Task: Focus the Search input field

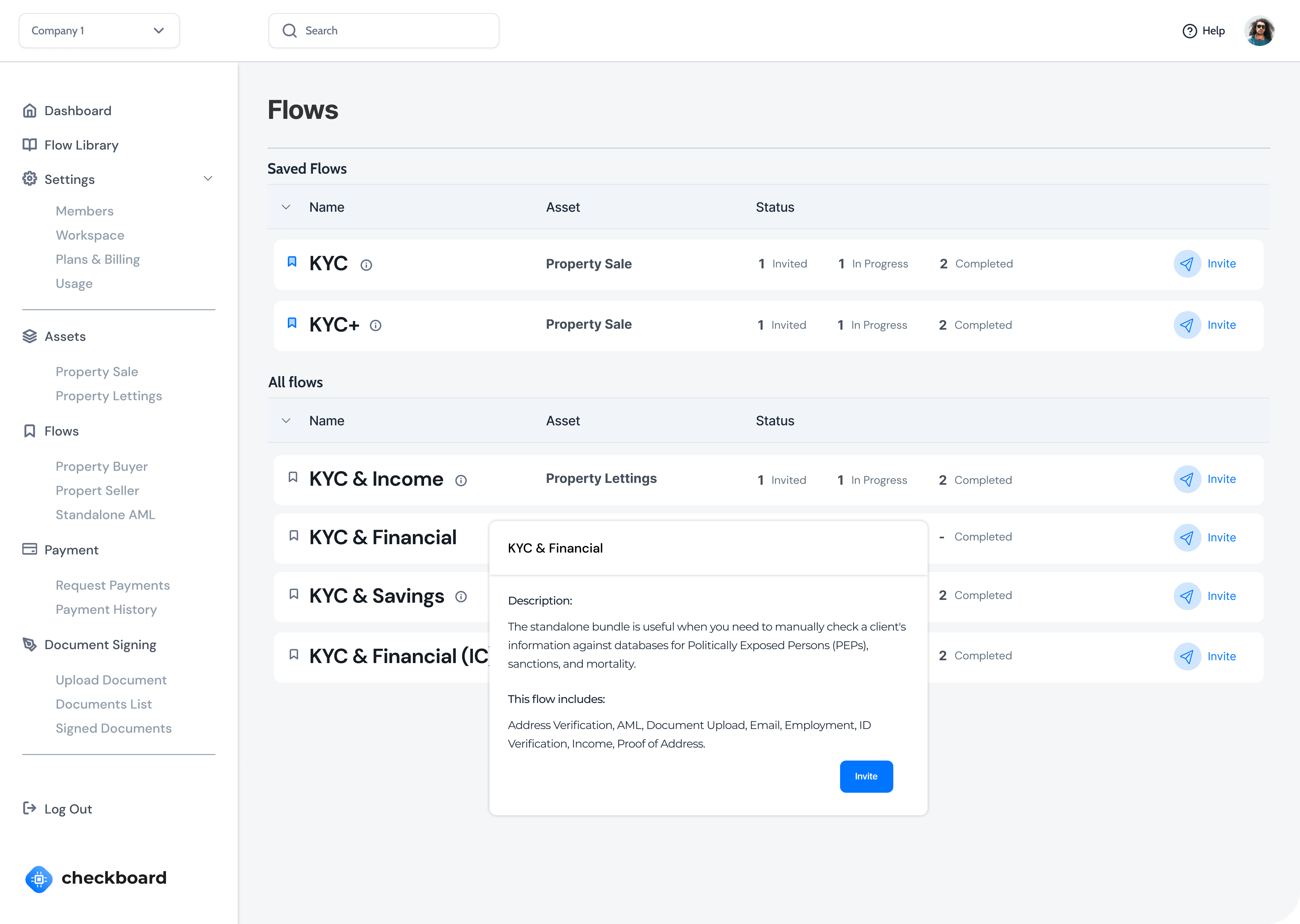Action: (384, 31)
